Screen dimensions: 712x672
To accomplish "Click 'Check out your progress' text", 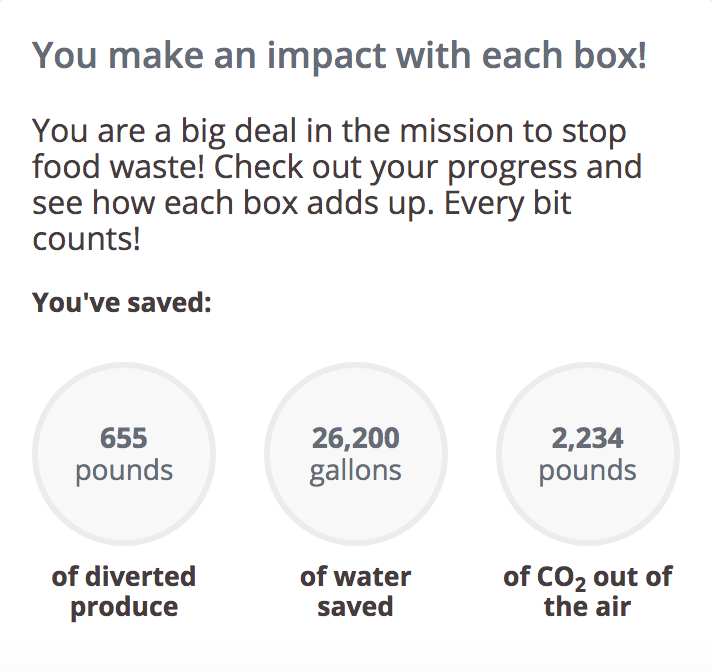I will point(395,168).
